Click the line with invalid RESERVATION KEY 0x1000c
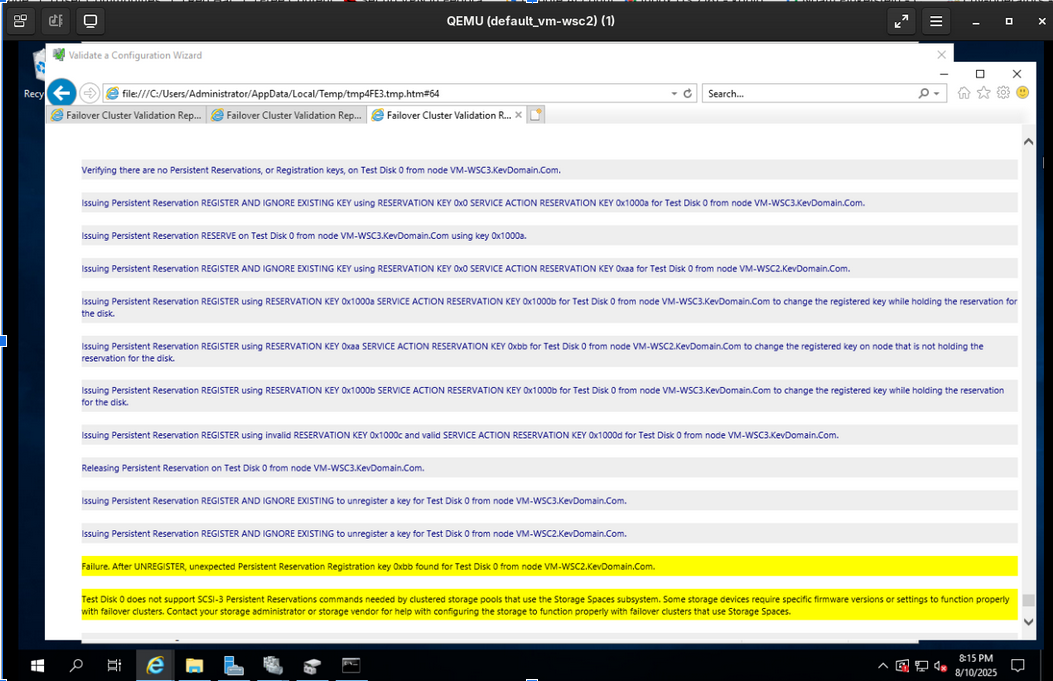The width and height of the screenshot is (1053, 681). (x=549, y=435)
